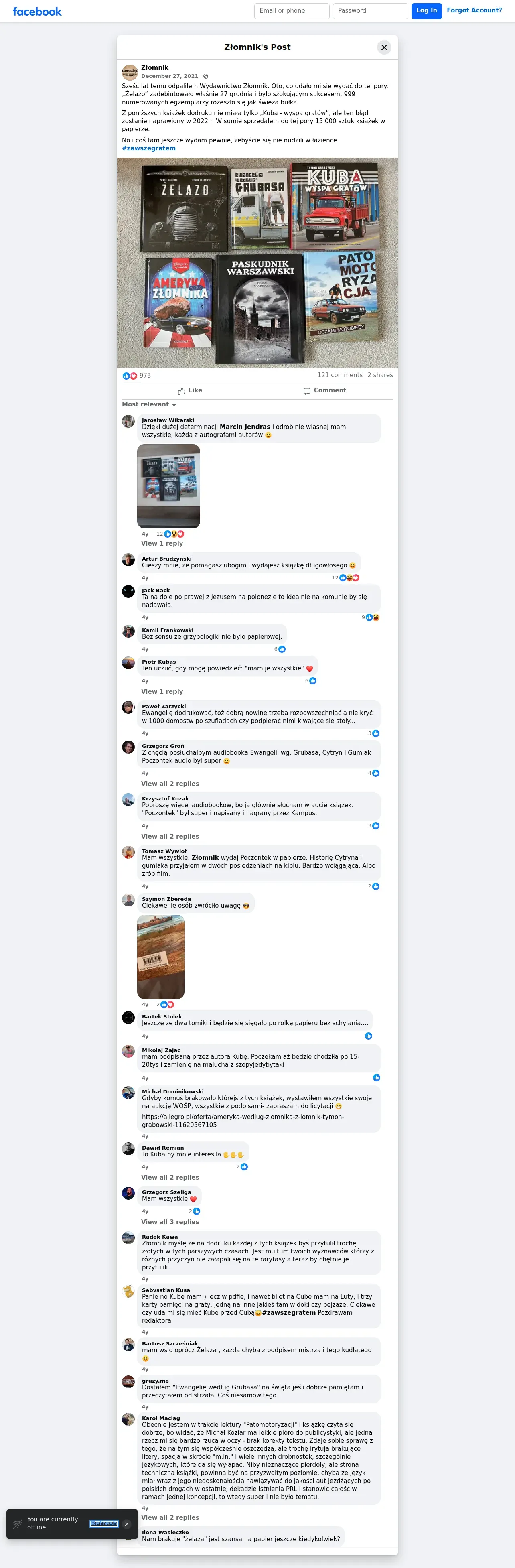The width and height of the screenshot is (515, 1568).
Task: Open Jarosław Wikarski's book photo thumbnail
Action: click(x=168, y=486)
